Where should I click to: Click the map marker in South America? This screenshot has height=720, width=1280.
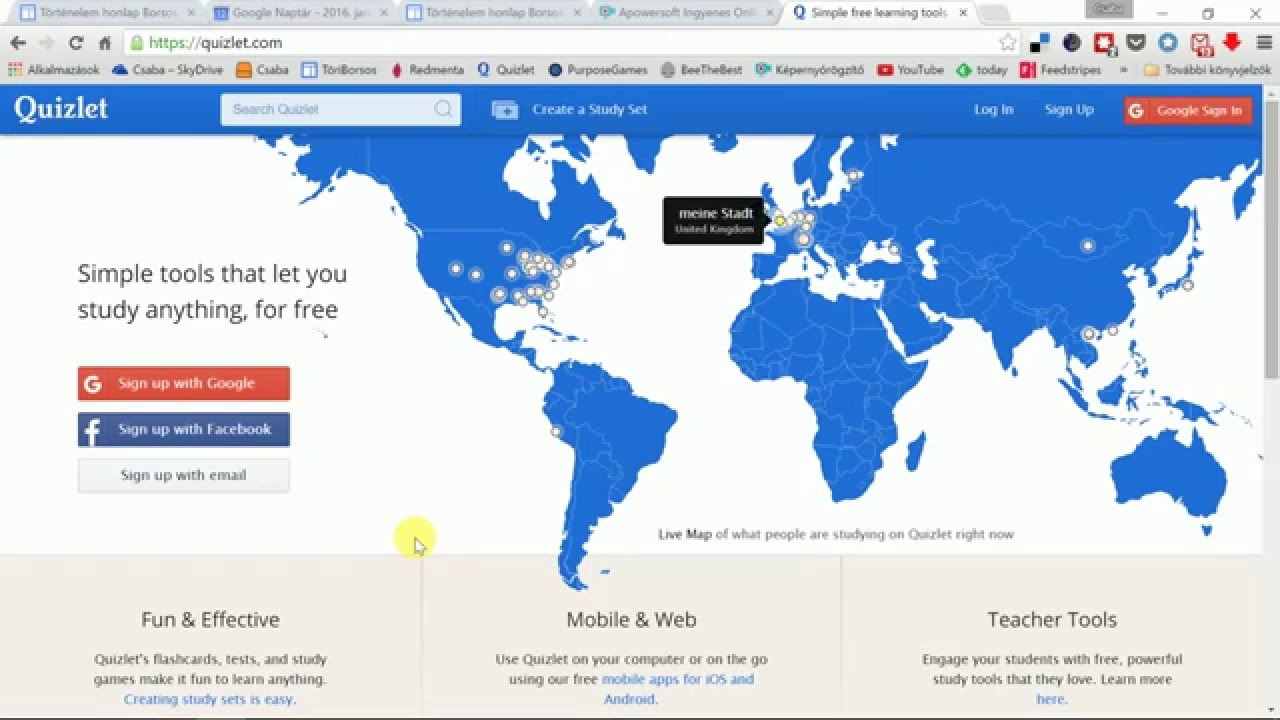556,432
